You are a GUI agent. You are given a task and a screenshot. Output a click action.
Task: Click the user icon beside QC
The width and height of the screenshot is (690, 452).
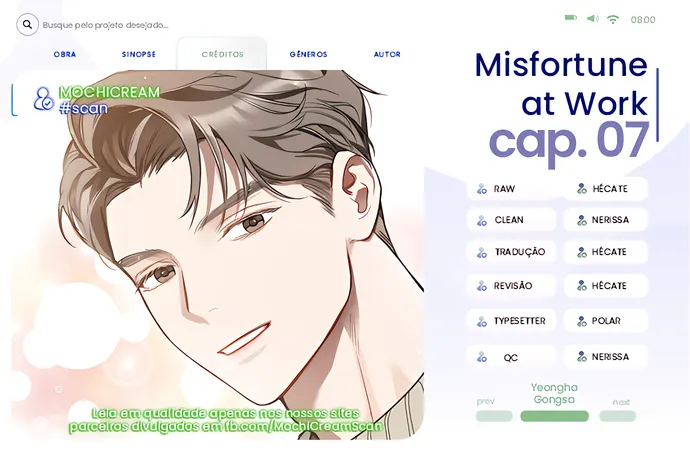[482, 357]
